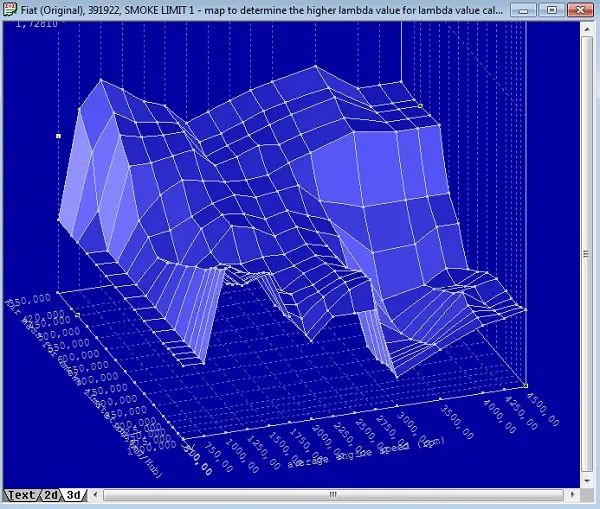Click the yellow marker at bottom-right grid corner

(525, 384)
